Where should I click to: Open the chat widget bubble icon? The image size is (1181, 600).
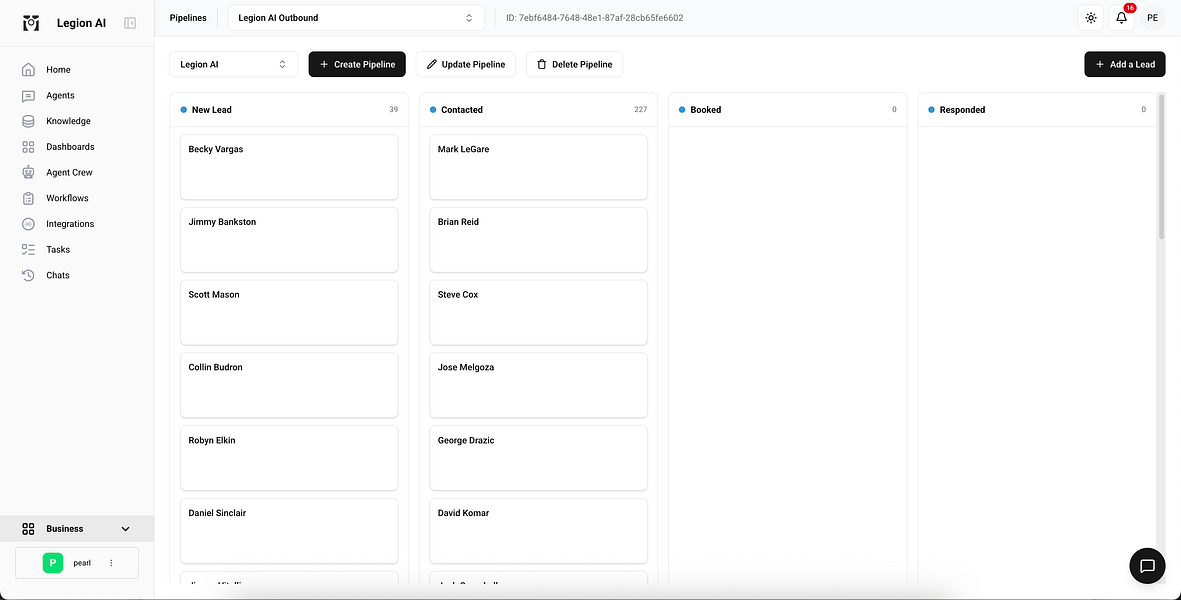(1147, 565)
